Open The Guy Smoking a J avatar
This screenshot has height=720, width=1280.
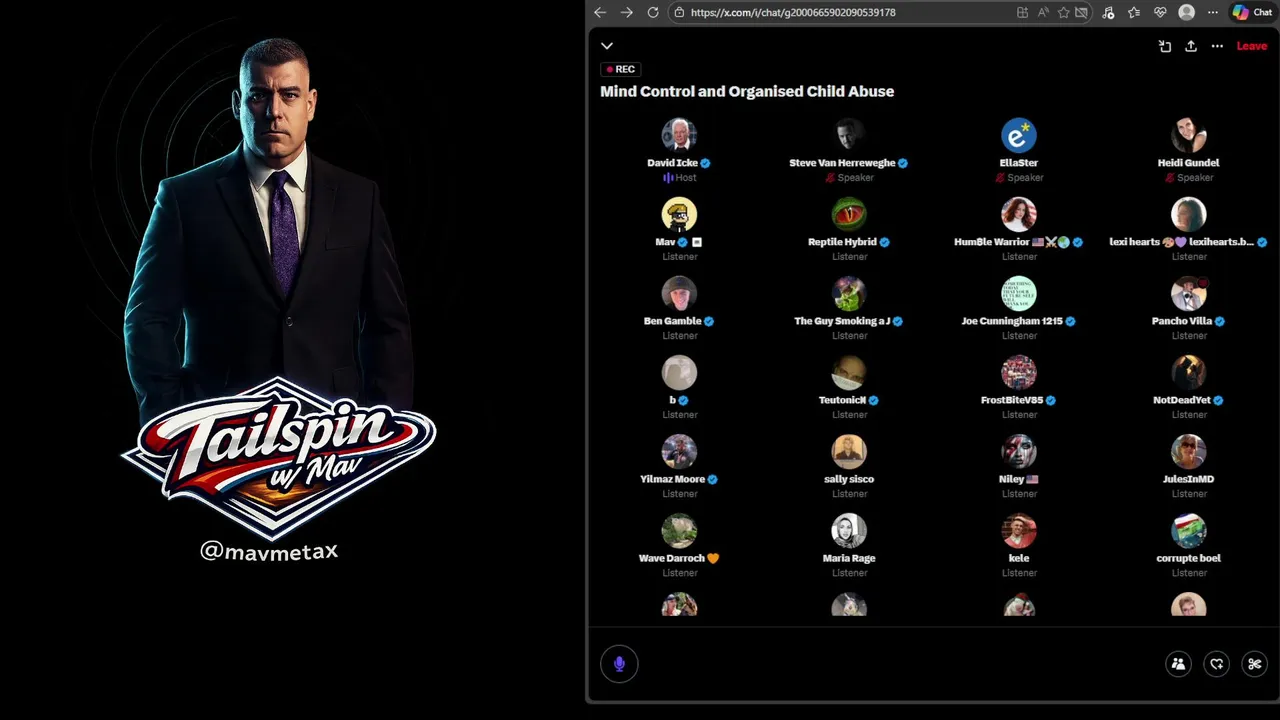[x=849, y=293]
